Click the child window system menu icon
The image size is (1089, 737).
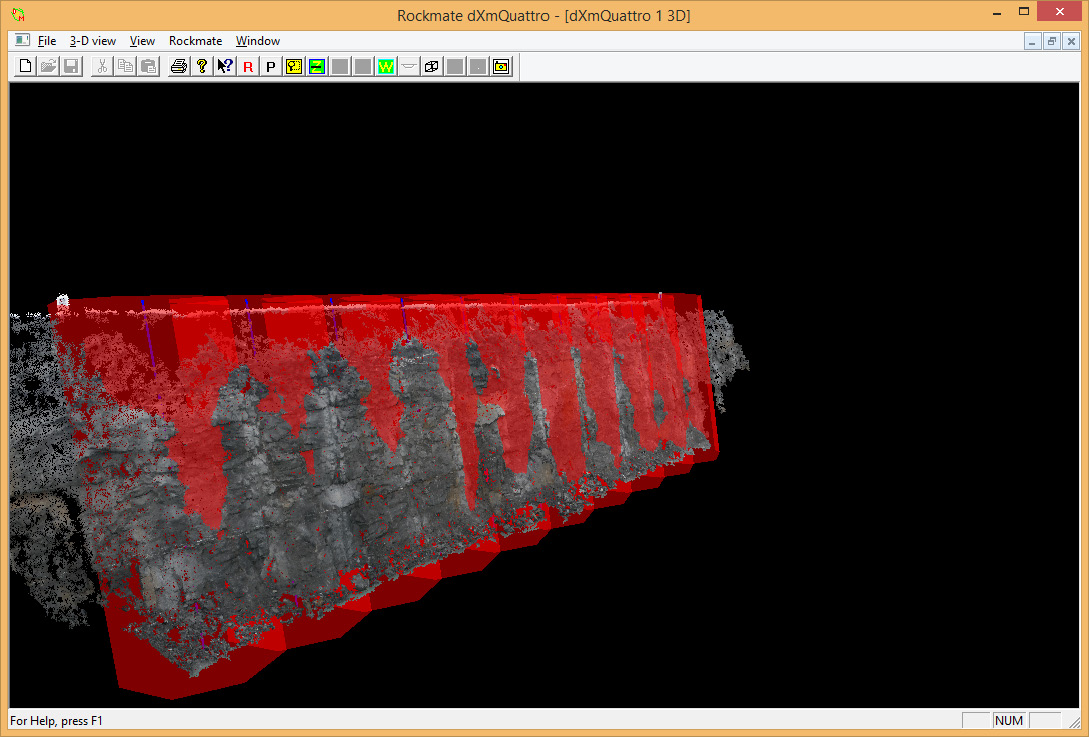pos(21,40)
